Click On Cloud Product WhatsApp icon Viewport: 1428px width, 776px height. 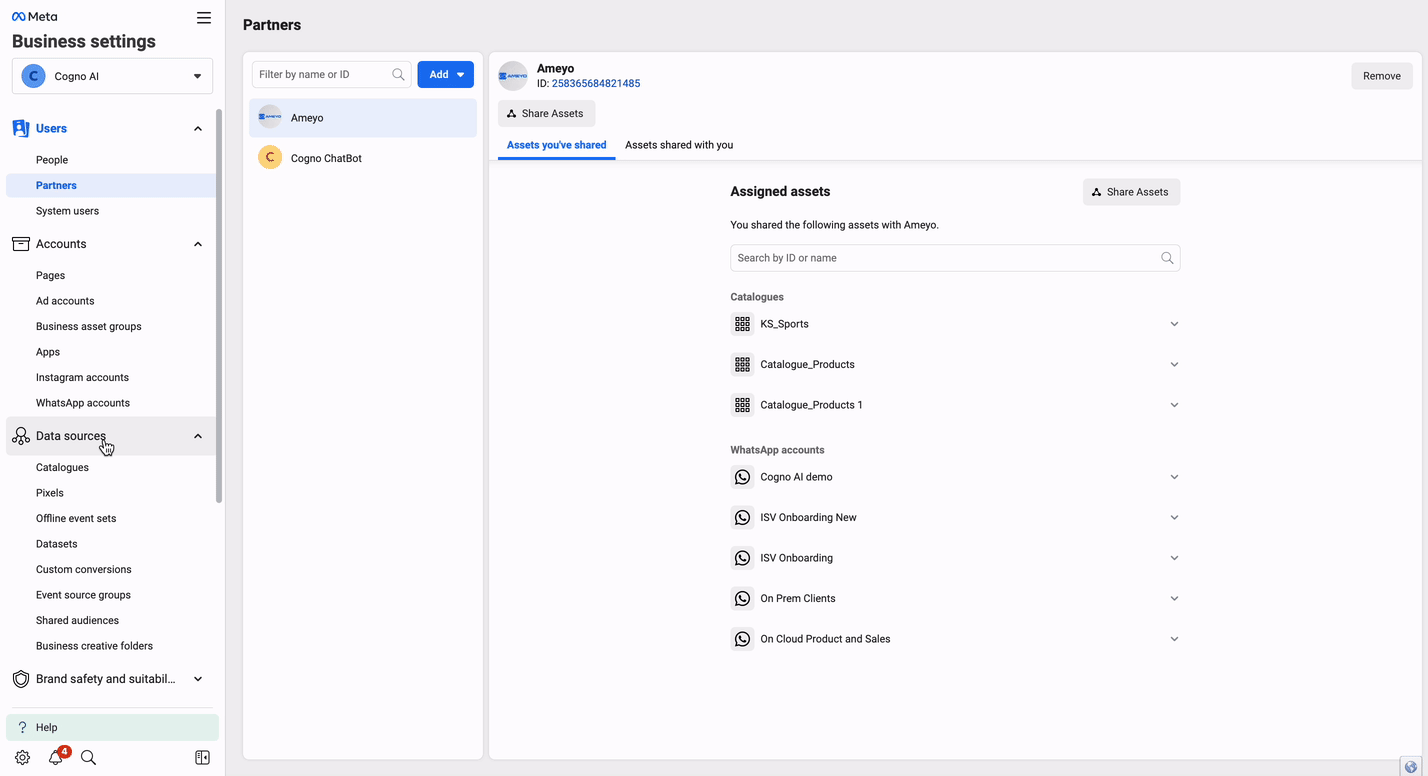coord(742,639)
